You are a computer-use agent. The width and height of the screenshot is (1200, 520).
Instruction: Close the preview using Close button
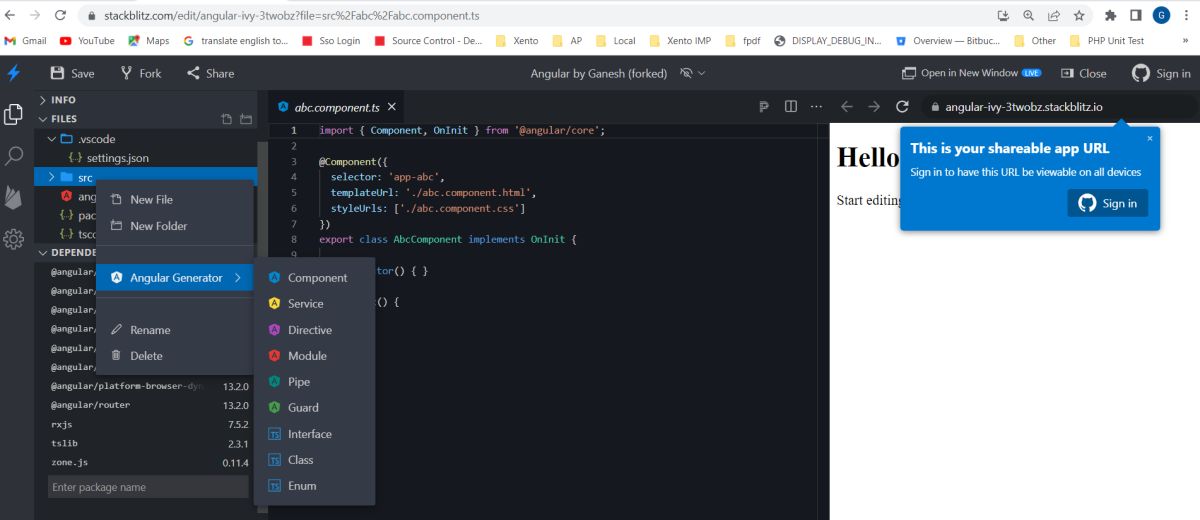[x=1083, y=73]
